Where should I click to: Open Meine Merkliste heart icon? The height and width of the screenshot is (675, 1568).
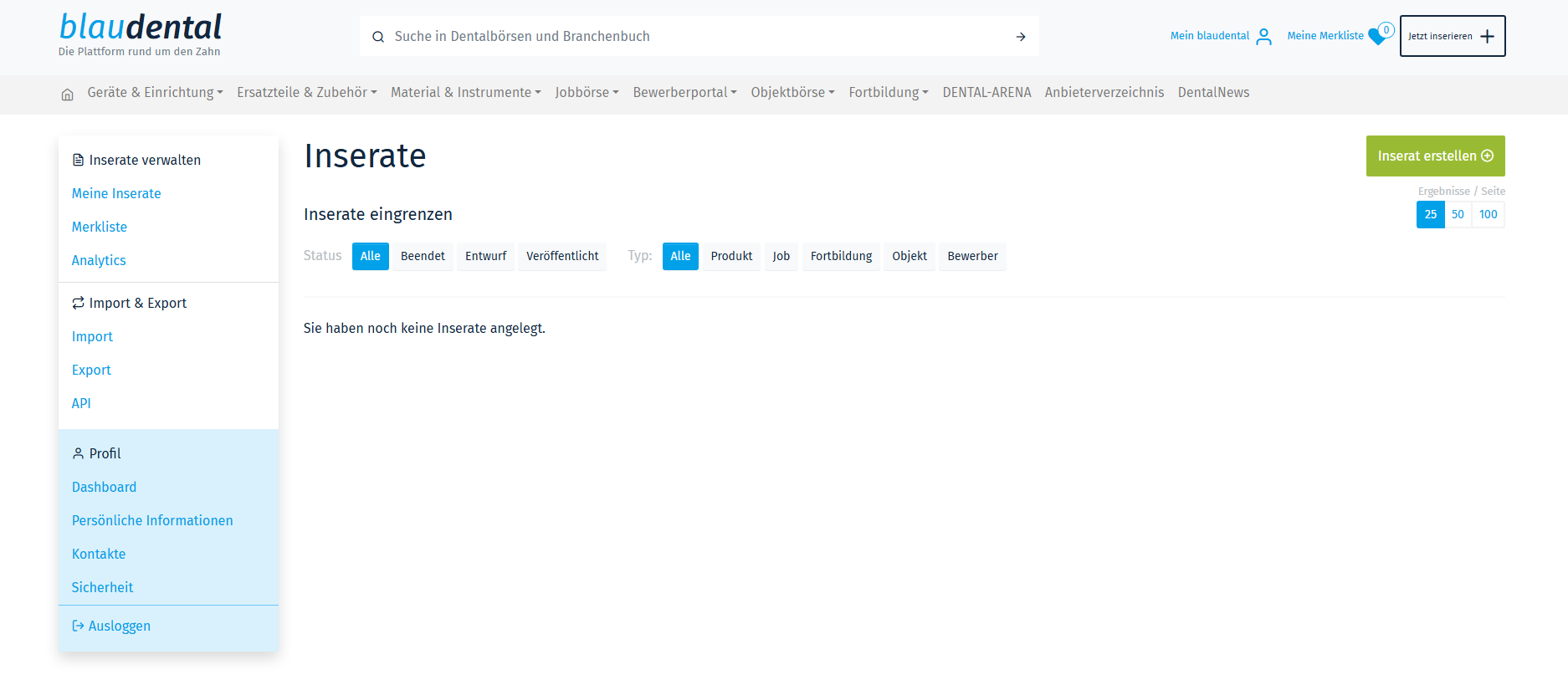point(1376,37)
